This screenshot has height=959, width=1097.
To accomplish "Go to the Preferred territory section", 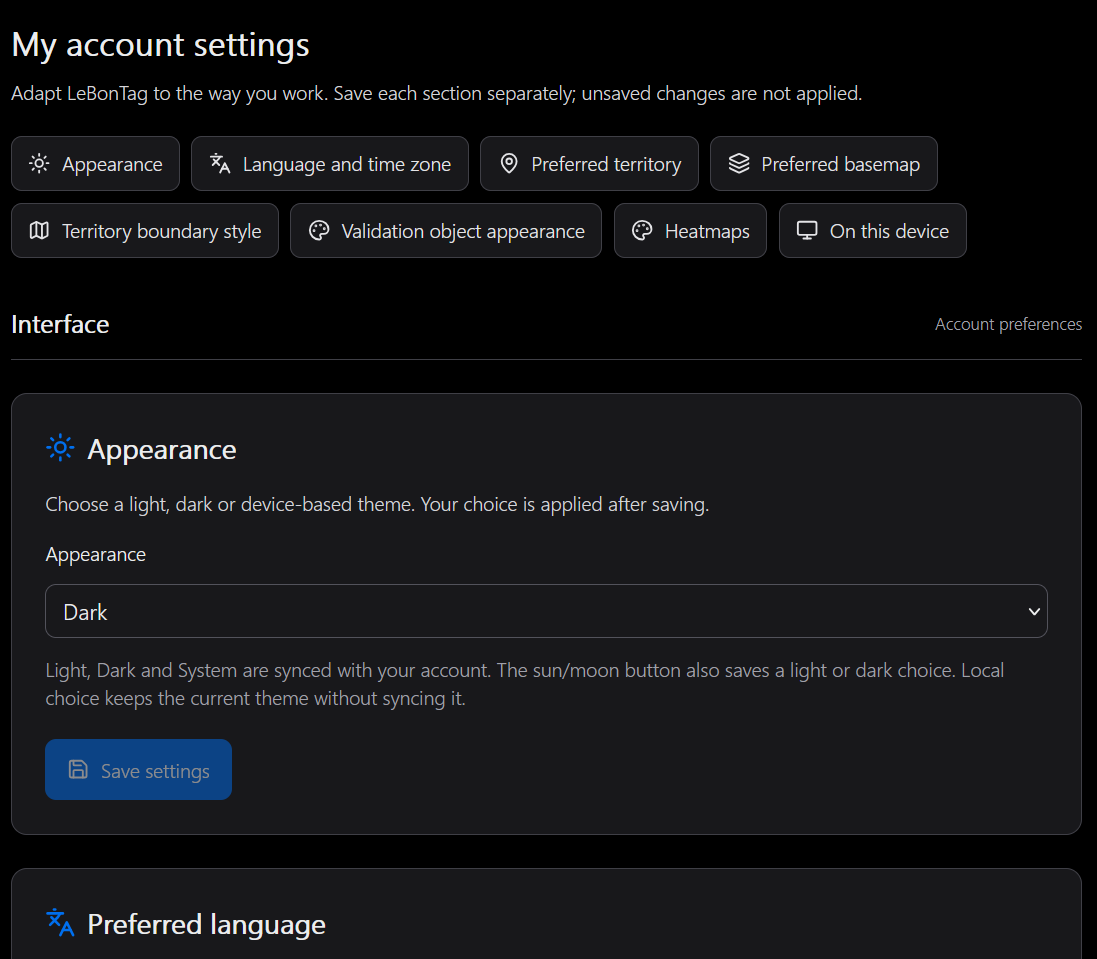I will click(589, 164).
